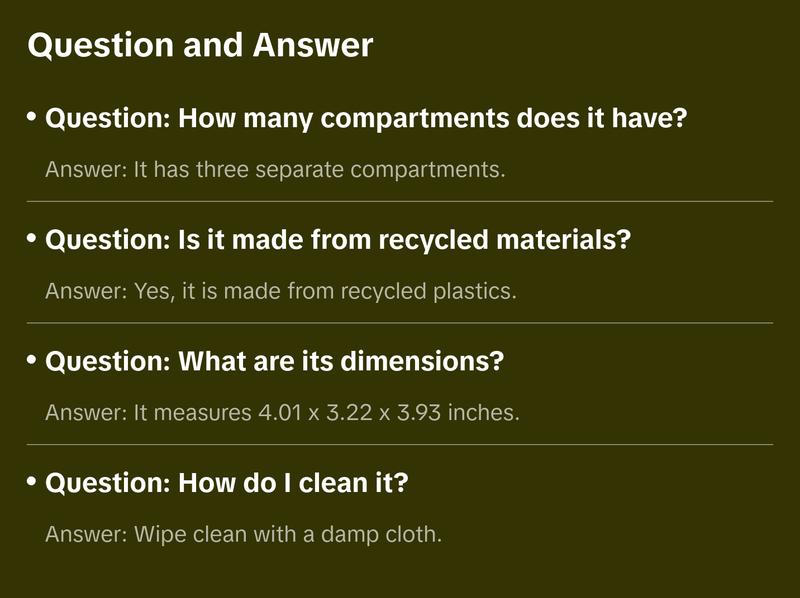Click the "4.01 x 3.22 x 3.93 inches" measurement

click(x=388, y=413)
